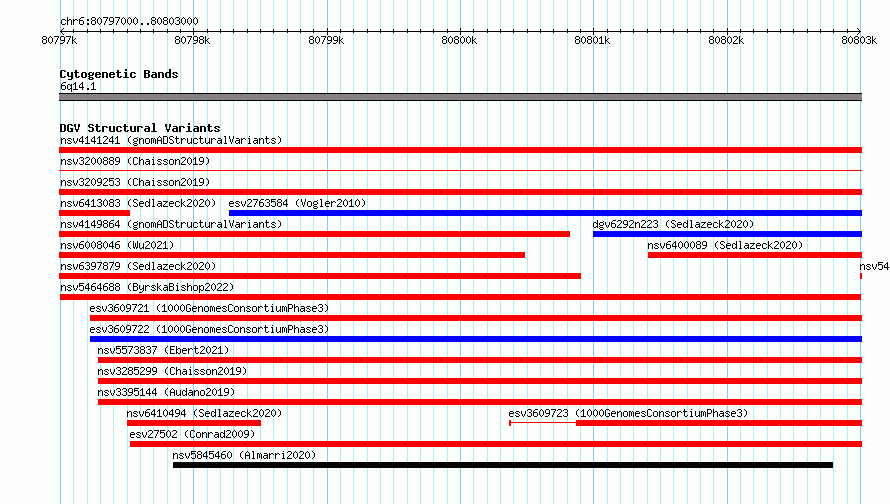Open nsv6400089 (Sedlazeck2020) label
The image size is (890, 504).
725,245
